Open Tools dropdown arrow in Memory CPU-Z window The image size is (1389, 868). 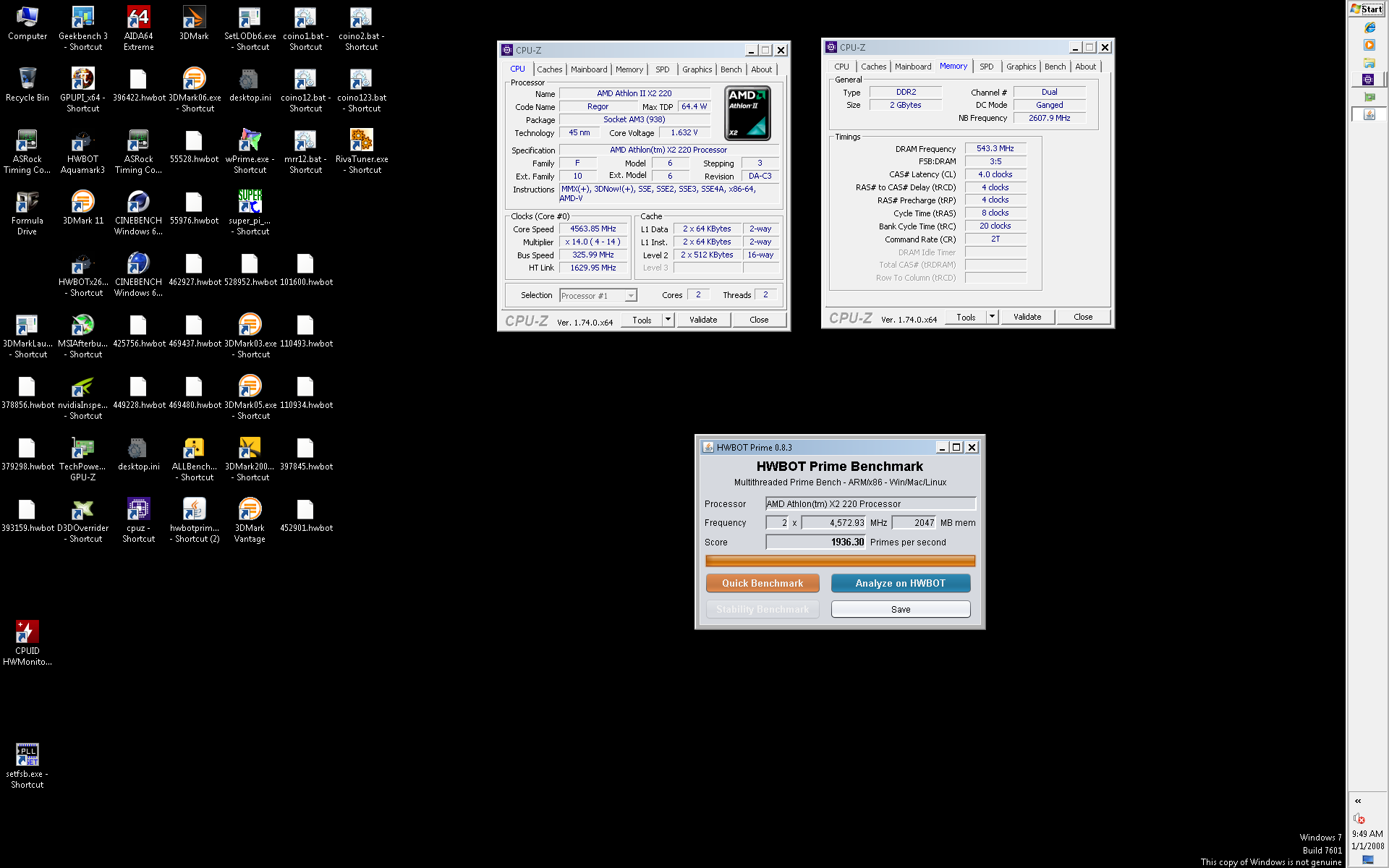(x=993, y=317)
